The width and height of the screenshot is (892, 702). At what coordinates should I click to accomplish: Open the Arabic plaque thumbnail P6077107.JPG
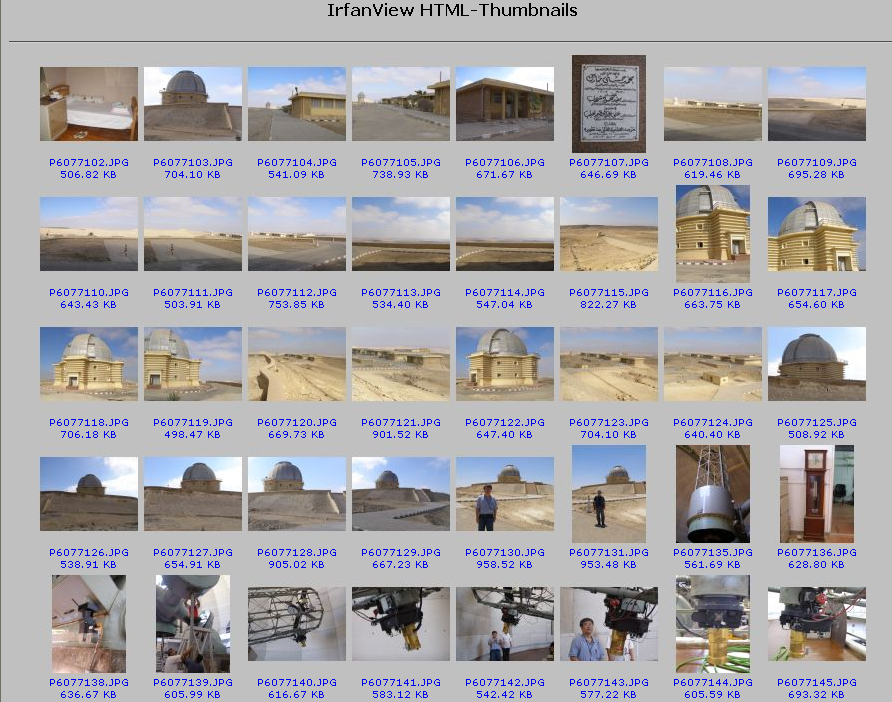(x=609, y=104)
